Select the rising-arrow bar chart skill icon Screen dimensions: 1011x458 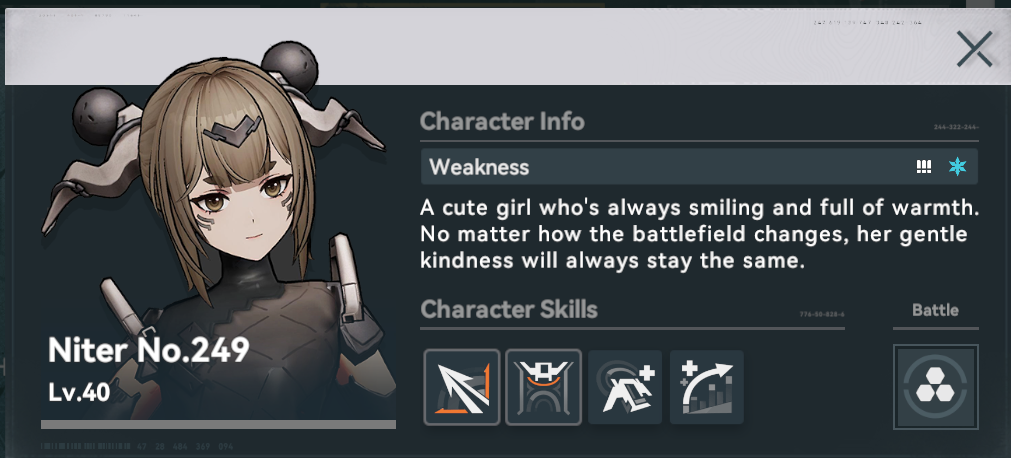707,387
